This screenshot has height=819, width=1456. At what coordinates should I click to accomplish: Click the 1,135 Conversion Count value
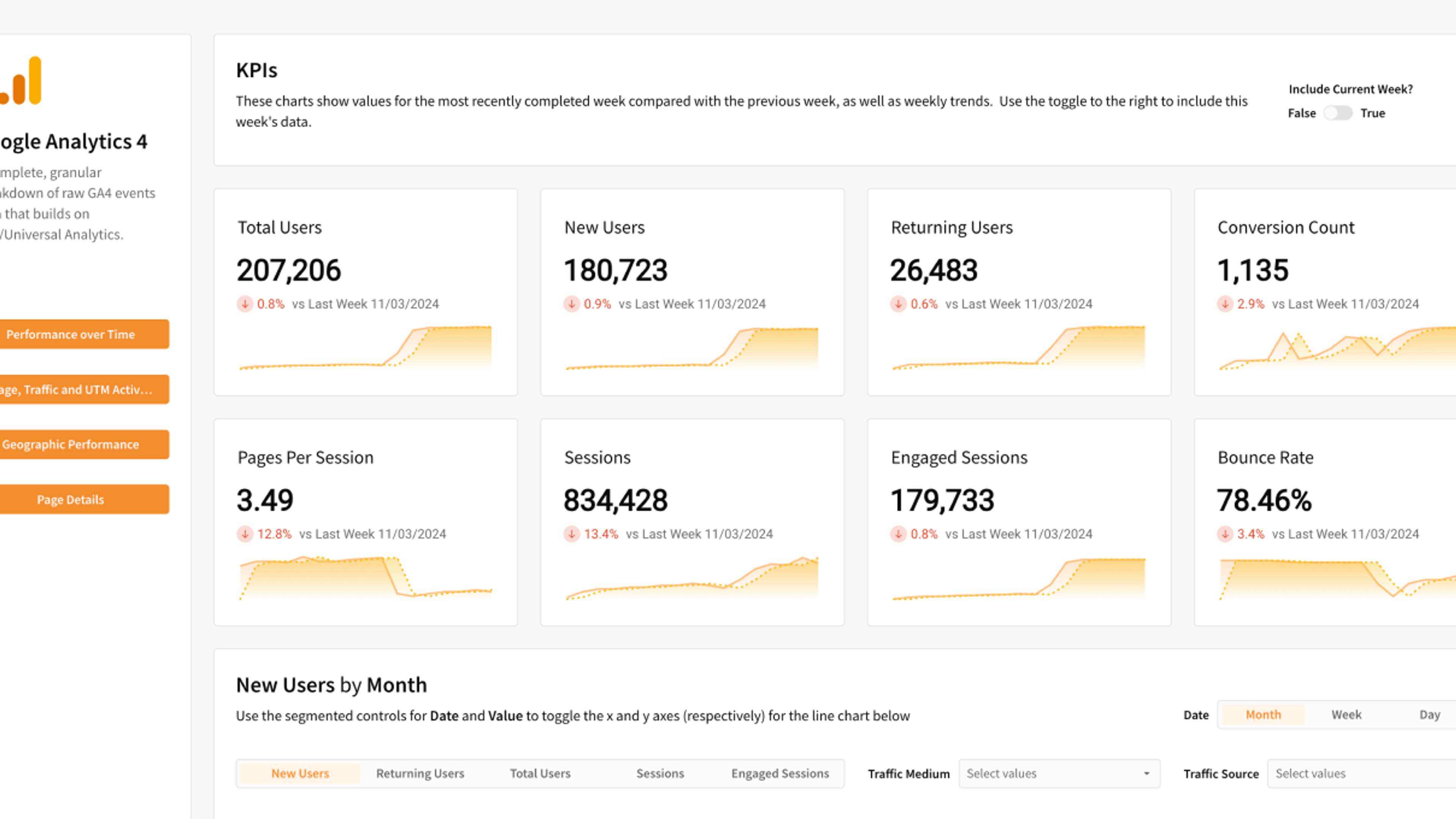click(x=1252, y=270)
